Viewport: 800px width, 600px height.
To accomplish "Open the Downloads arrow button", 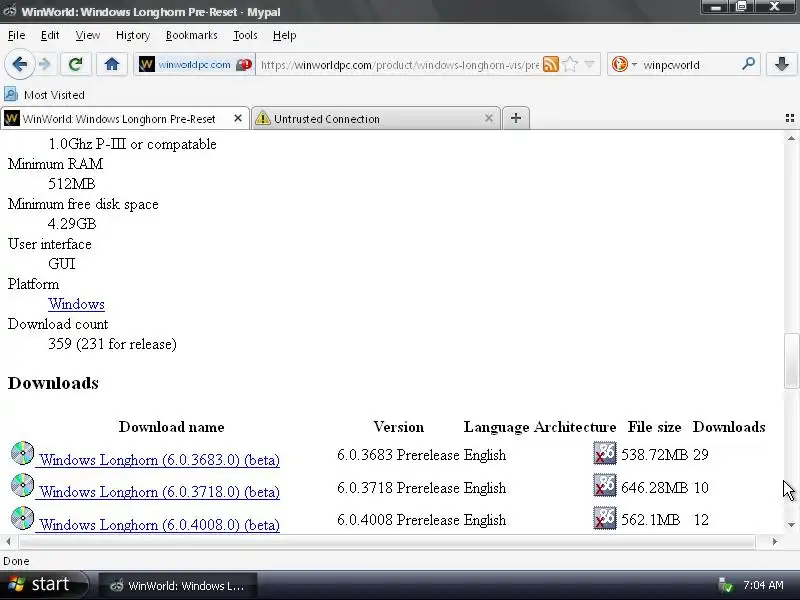I will point(781,64).
